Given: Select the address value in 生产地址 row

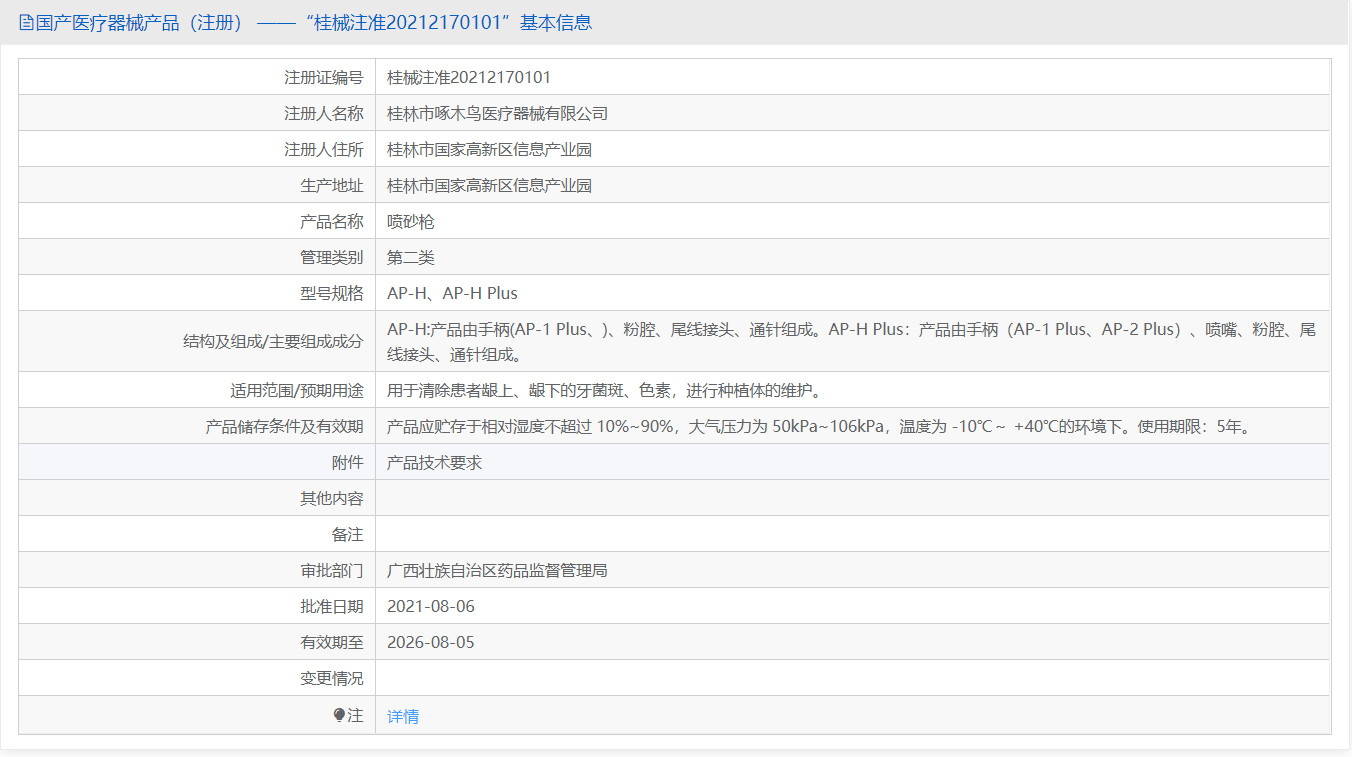Looking at the screenshot, I should 489,185.
